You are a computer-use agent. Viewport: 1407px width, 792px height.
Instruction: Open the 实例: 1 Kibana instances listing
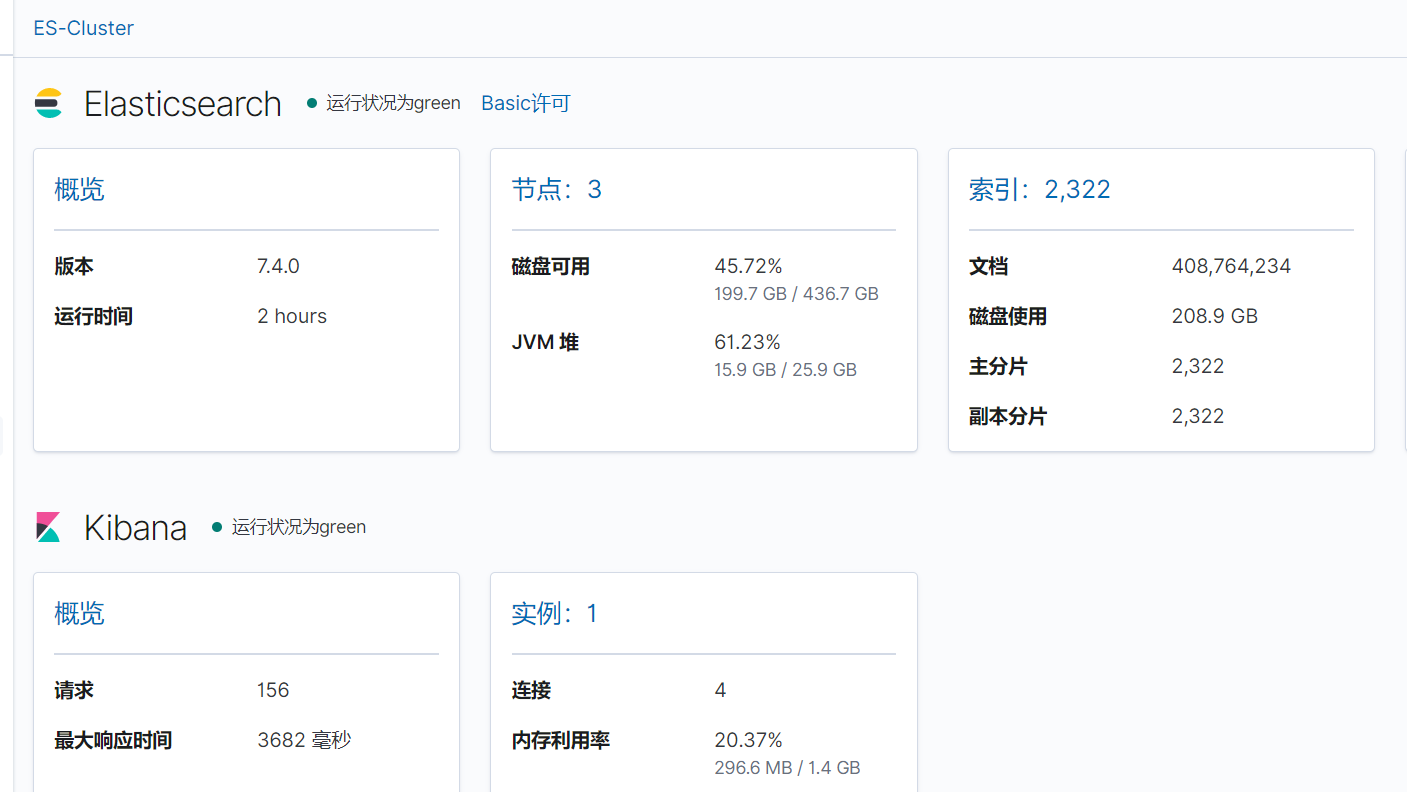555,613
